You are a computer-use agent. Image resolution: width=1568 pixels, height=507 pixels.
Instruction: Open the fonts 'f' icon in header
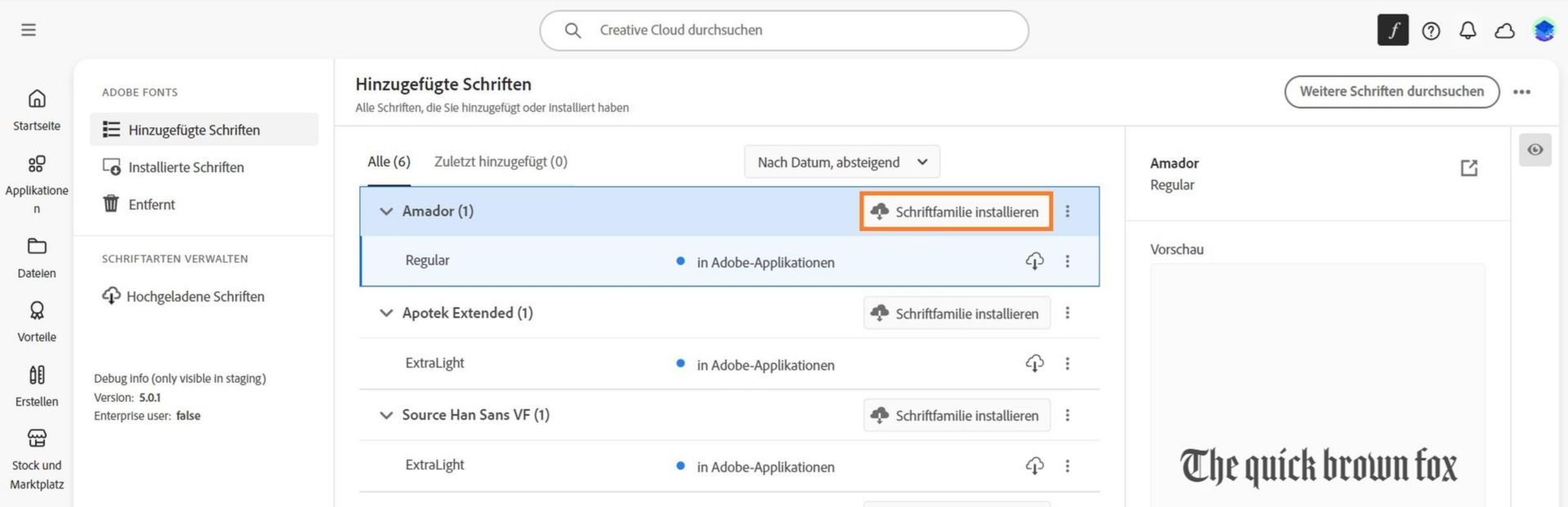(x=1392, y=30)
